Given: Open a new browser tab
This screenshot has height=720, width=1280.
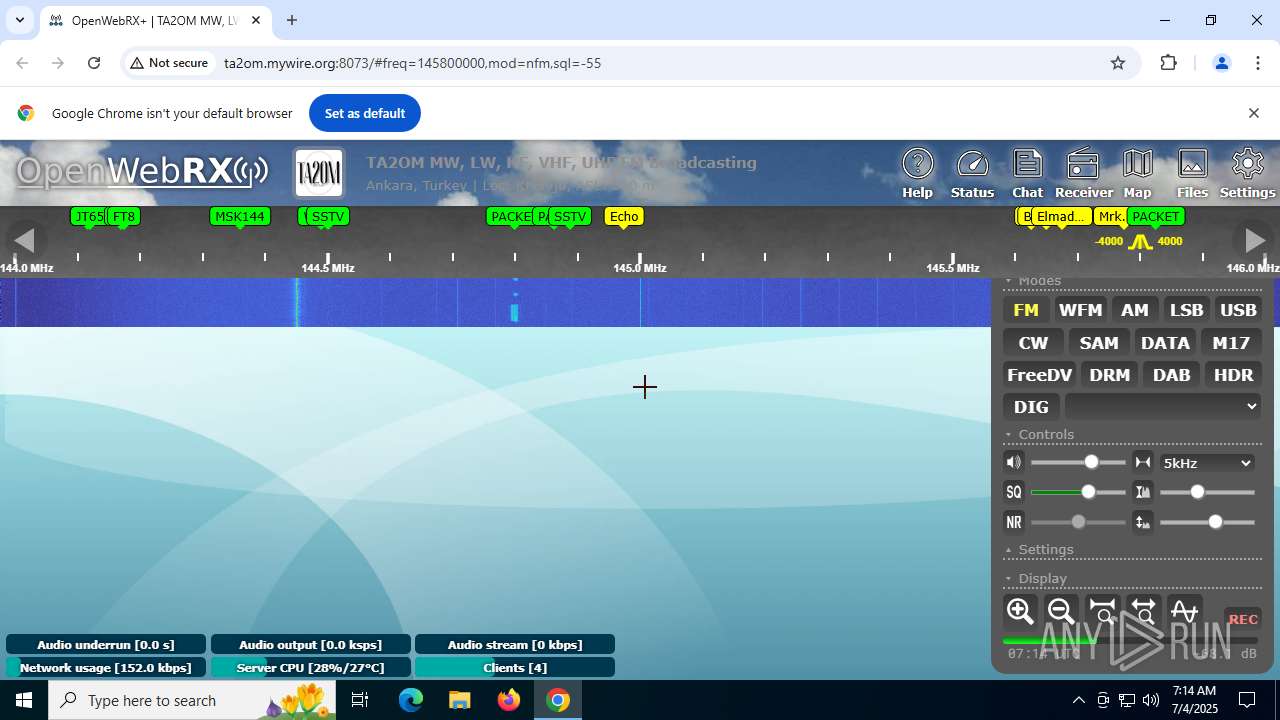Looking at the screenshot, I should (x=292, y=20).
